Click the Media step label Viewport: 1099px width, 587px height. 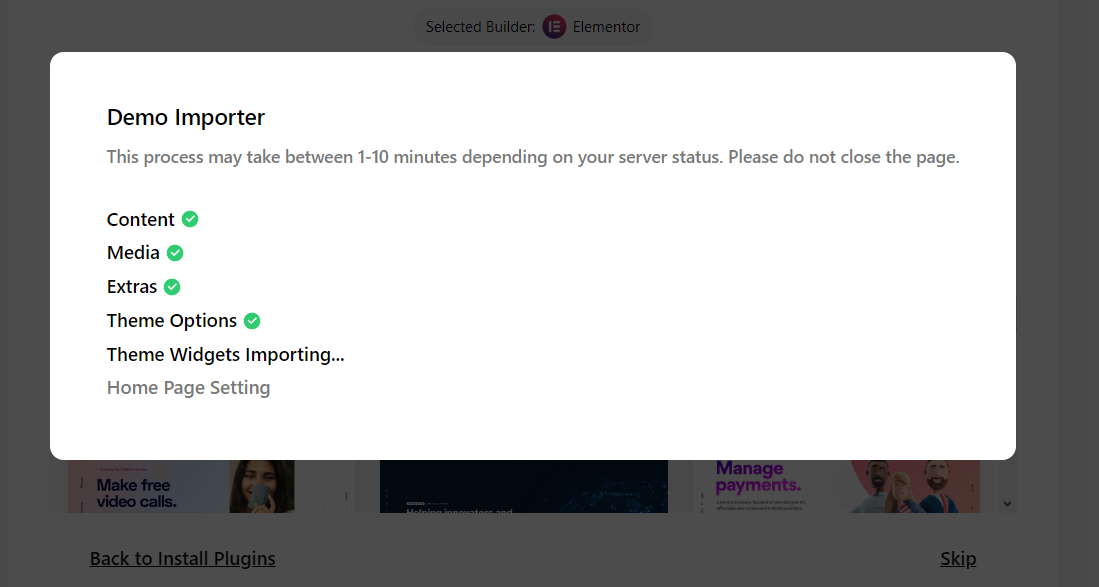pyautogui.click(x=133, y=253)
